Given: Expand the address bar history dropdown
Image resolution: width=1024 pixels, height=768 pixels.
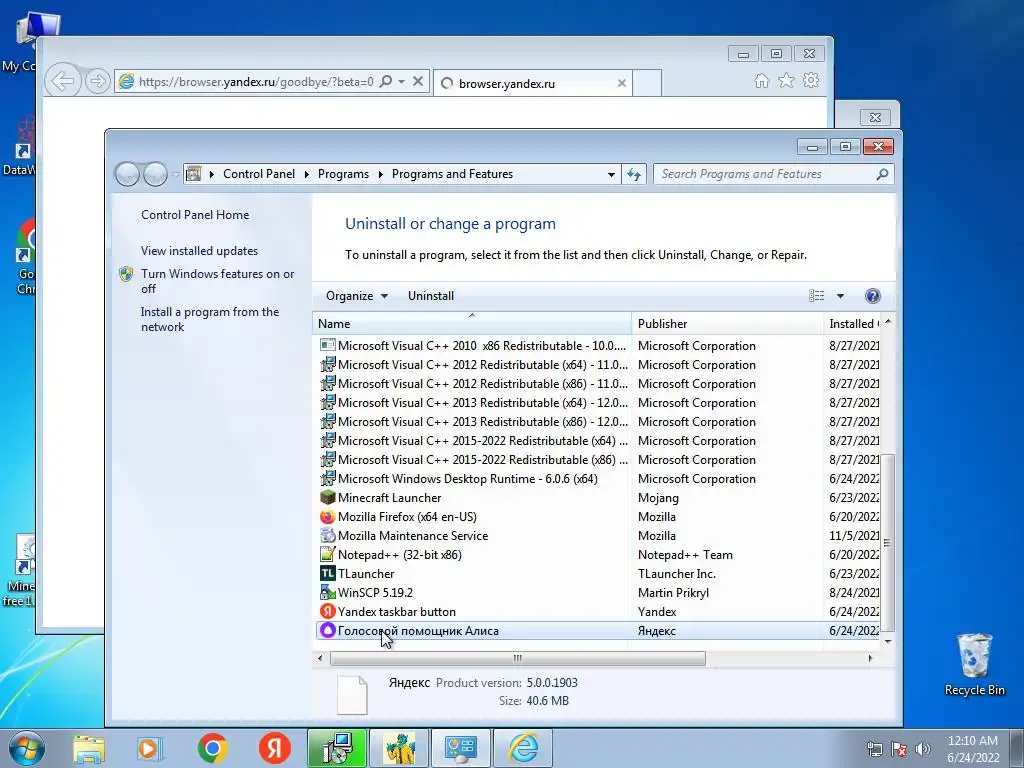Looking at the screenshot, I should (611, 174).
